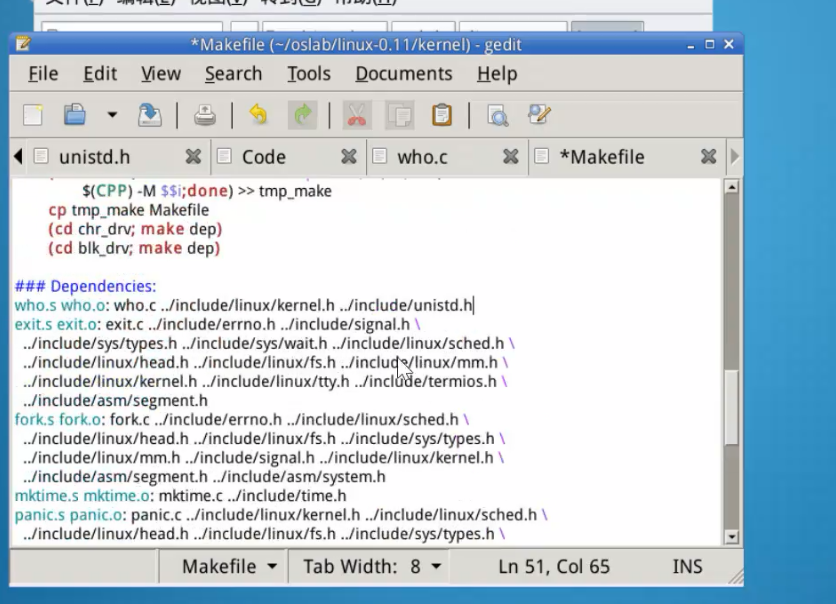Open the Makefile language selector dropdown
The image size is (836, 604).
pos(229,567)
